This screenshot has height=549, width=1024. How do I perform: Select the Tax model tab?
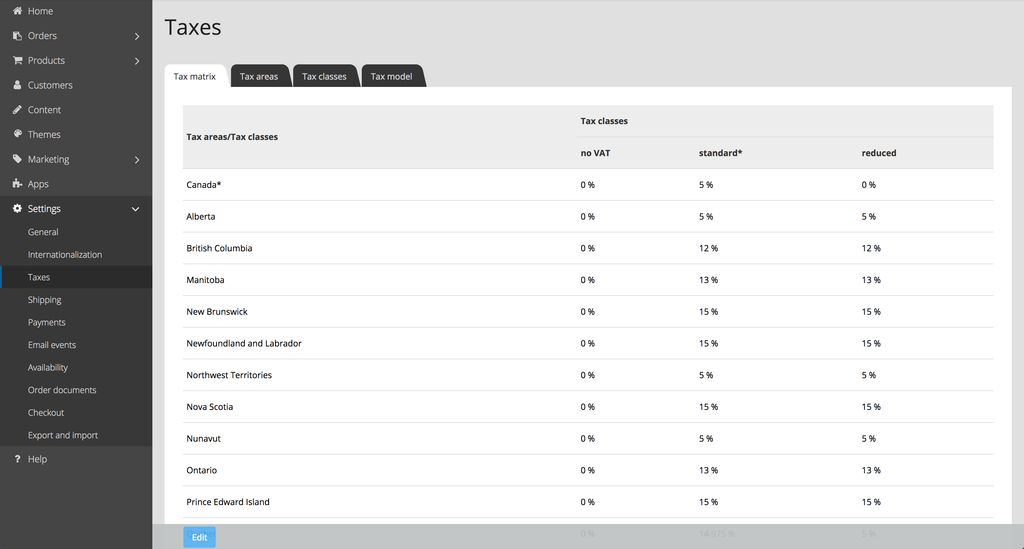click(391, 76)
